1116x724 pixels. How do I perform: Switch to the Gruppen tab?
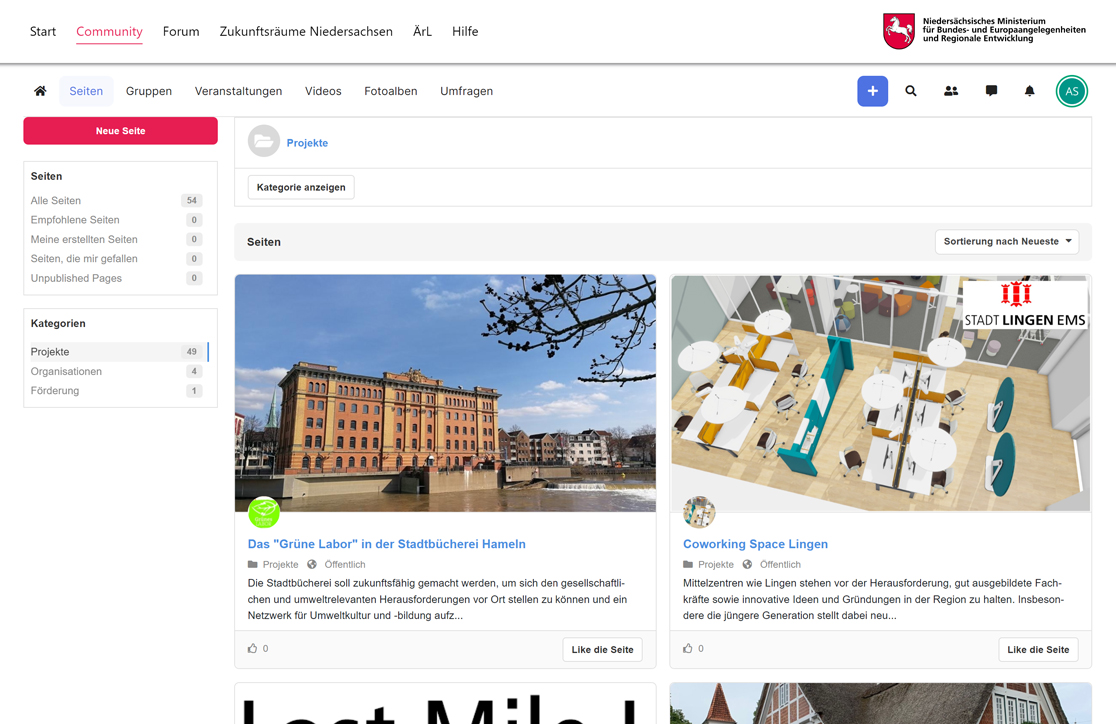pyautogui.click(x=149, y=91)
